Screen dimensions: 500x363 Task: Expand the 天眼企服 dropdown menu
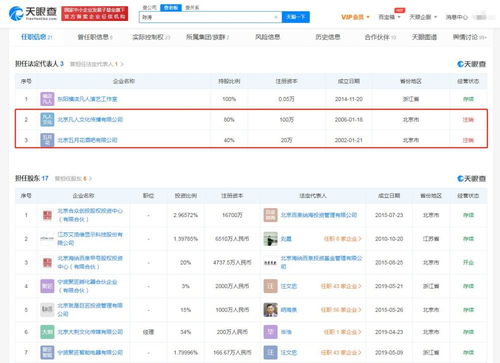pos(423,17)
